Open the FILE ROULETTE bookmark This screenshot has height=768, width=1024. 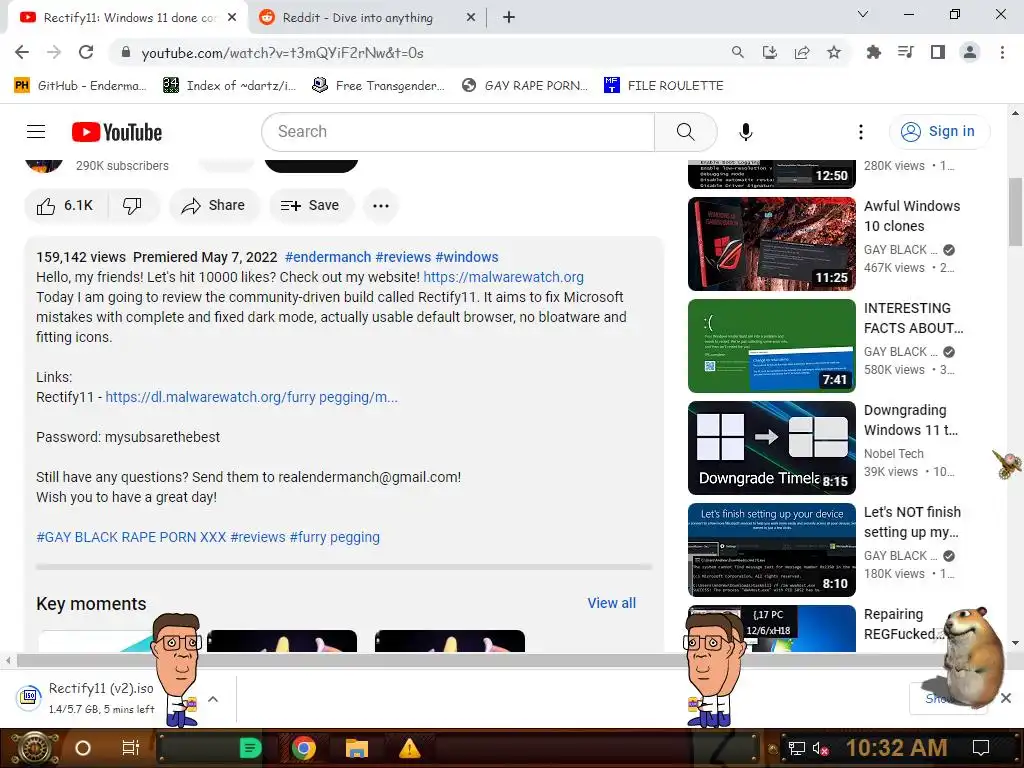point(664,86)
